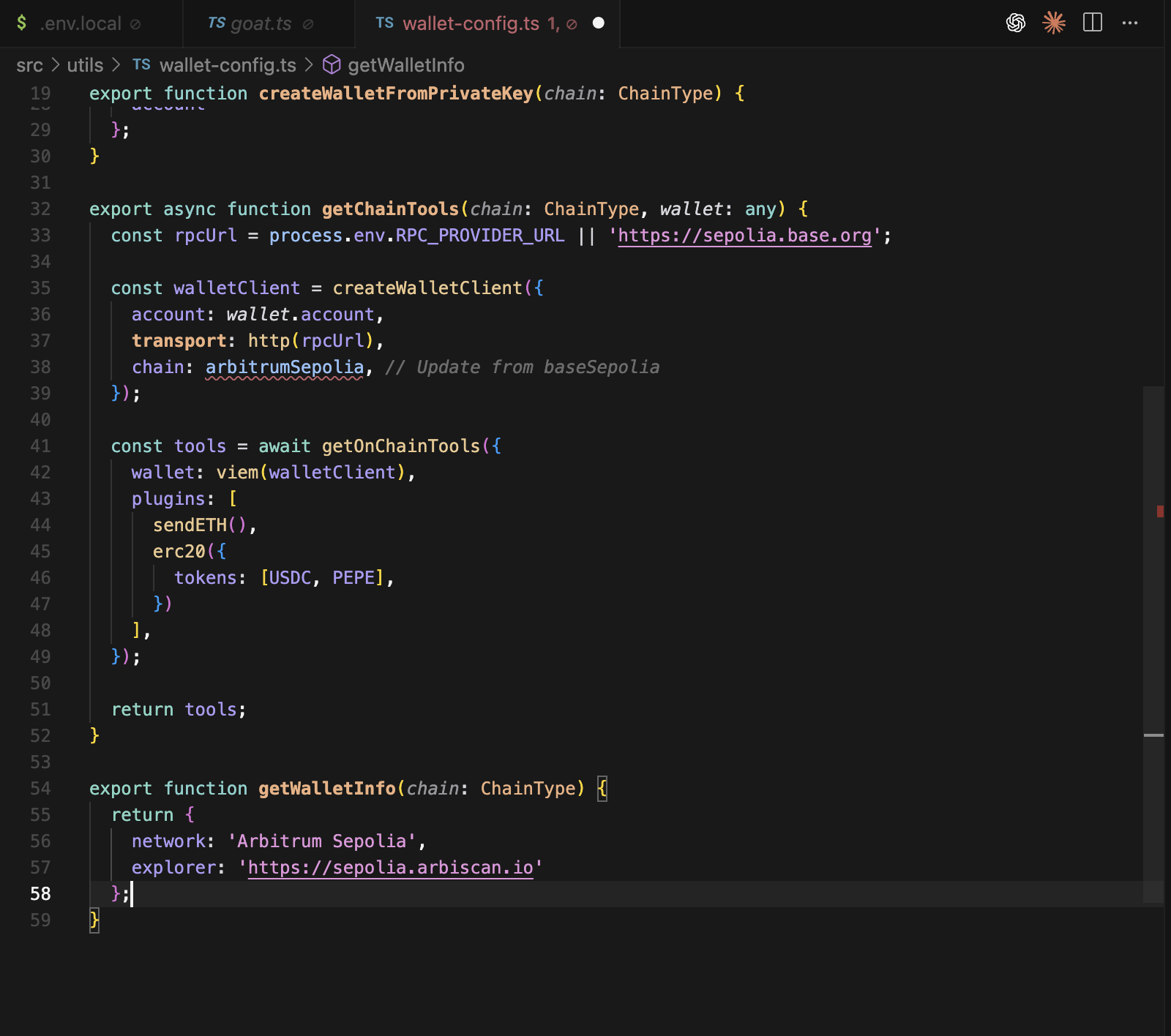Open the https://sepolia.base.org link

click(x=744, y=236)
